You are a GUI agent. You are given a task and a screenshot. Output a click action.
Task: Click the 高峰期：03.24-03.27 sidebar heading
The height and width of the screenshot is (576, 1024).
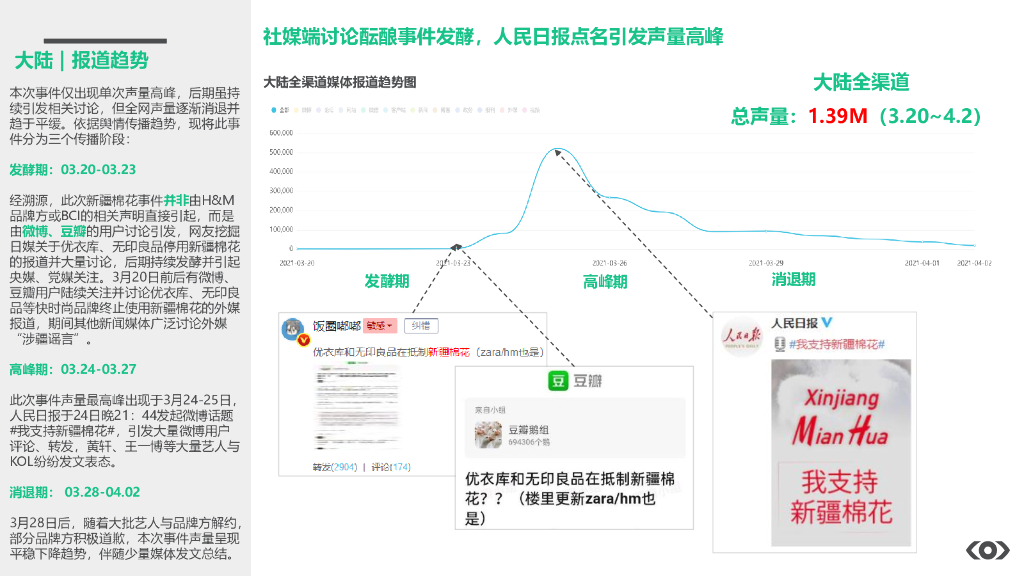click(x=72, y=370)
